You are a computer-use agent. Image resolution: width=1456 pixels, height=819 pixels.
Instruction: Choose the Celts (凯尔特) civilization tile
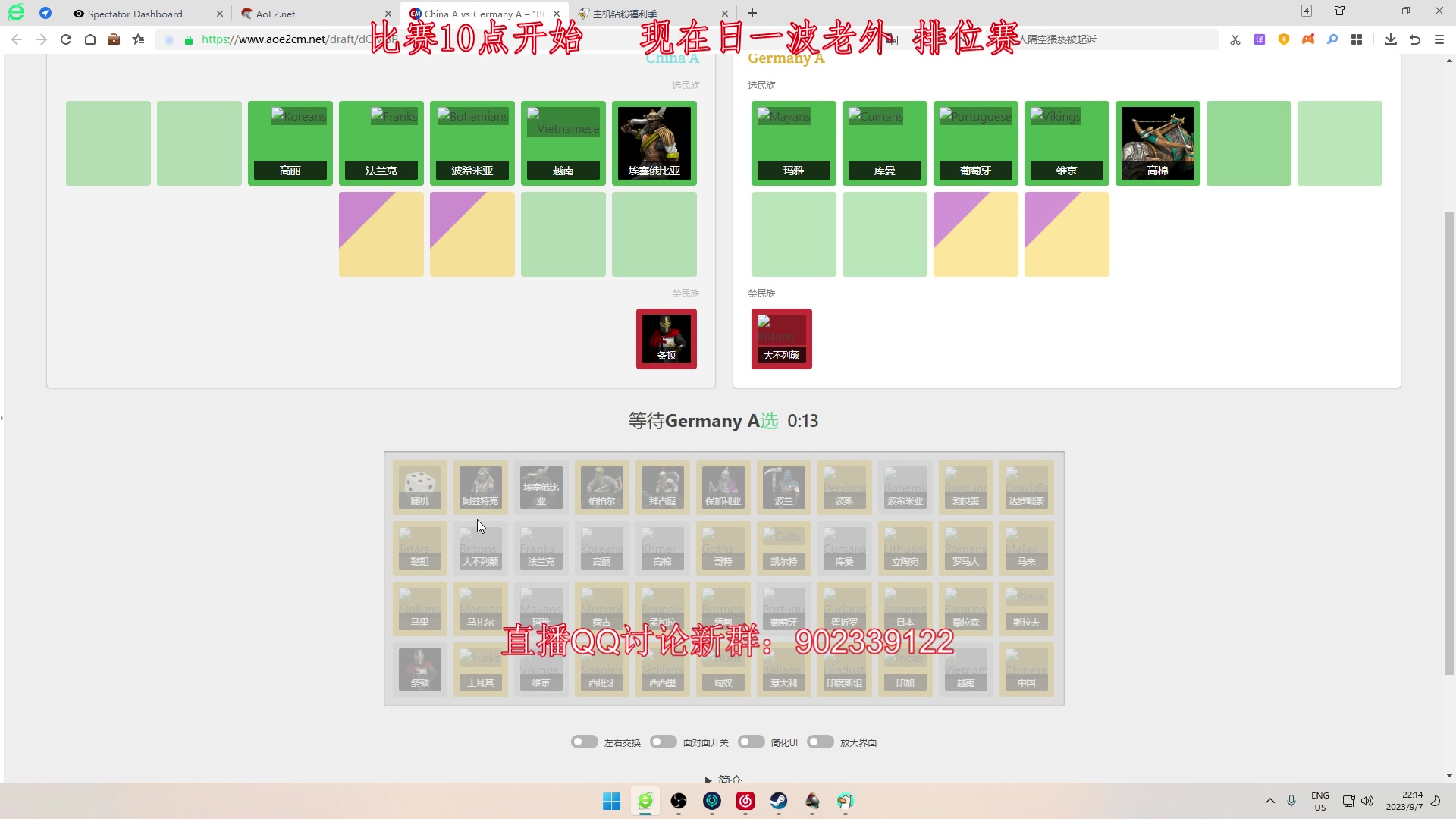783,548
